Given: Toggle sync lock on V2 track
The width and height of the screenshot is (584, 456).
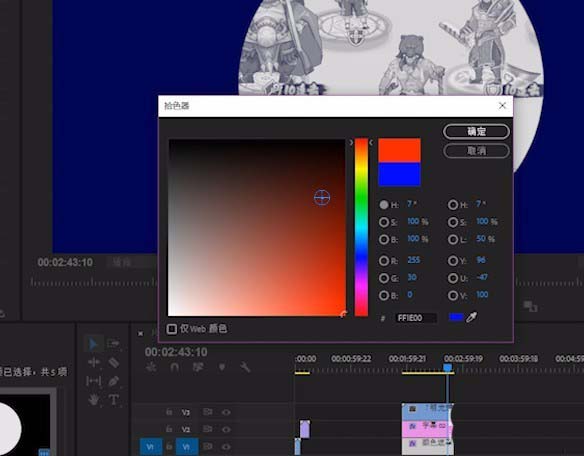Looking at the screenshot, I should click(207, 429).
